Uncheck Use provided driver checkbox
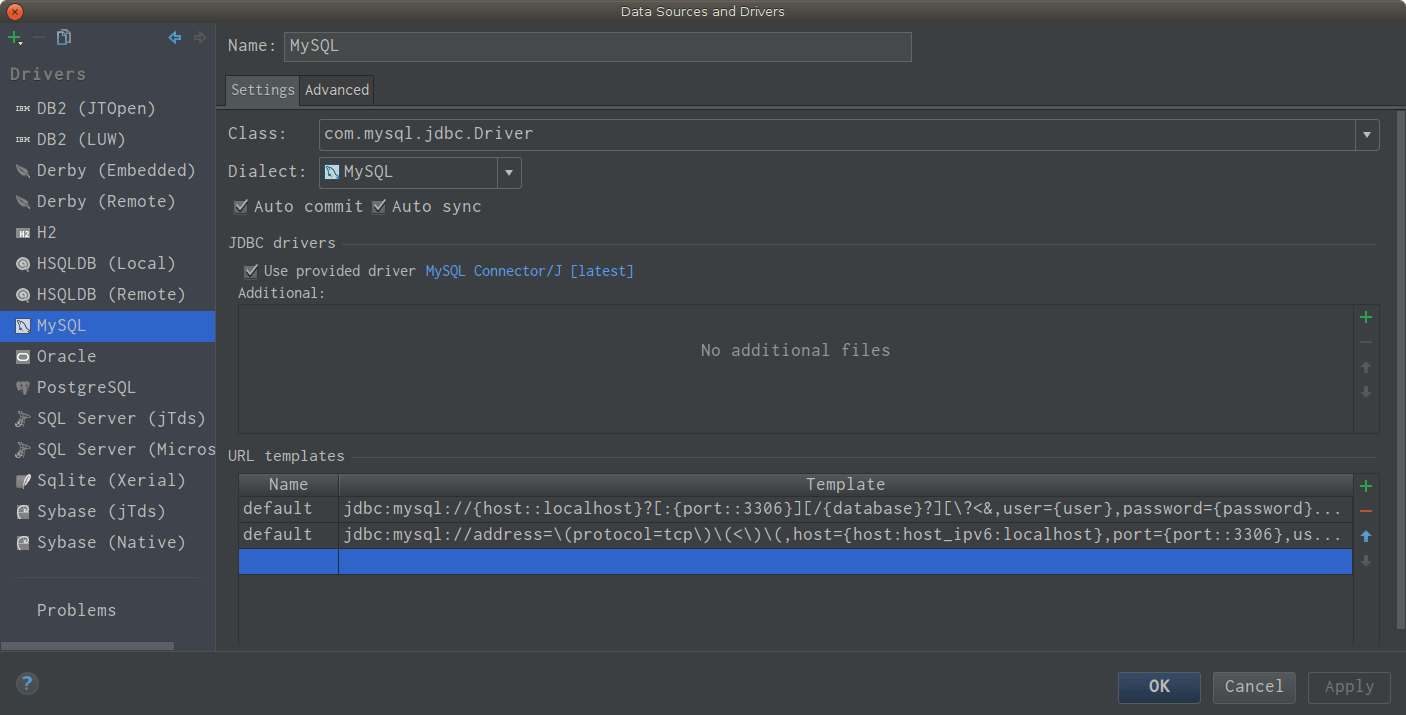This screenshot has height=715, width=1406. click(x=251, y=271)
